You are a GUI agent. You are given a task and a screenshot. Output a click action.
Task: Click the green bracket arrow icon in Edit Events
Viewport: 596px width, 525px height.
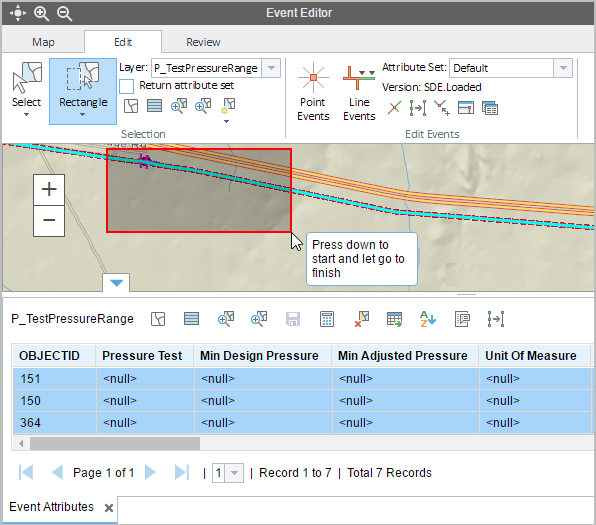coord(418,108)
